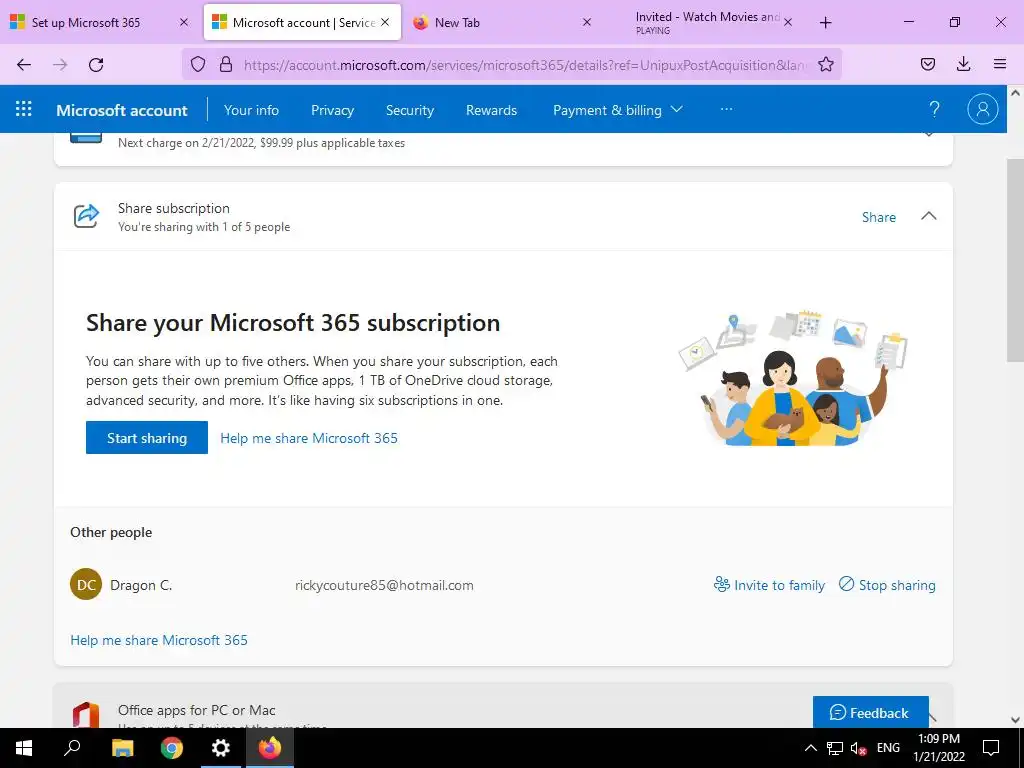Click the site security padlock icon
Image resolution: width=1024 pixels, height=768 pixels.
(x=226, y=64)
